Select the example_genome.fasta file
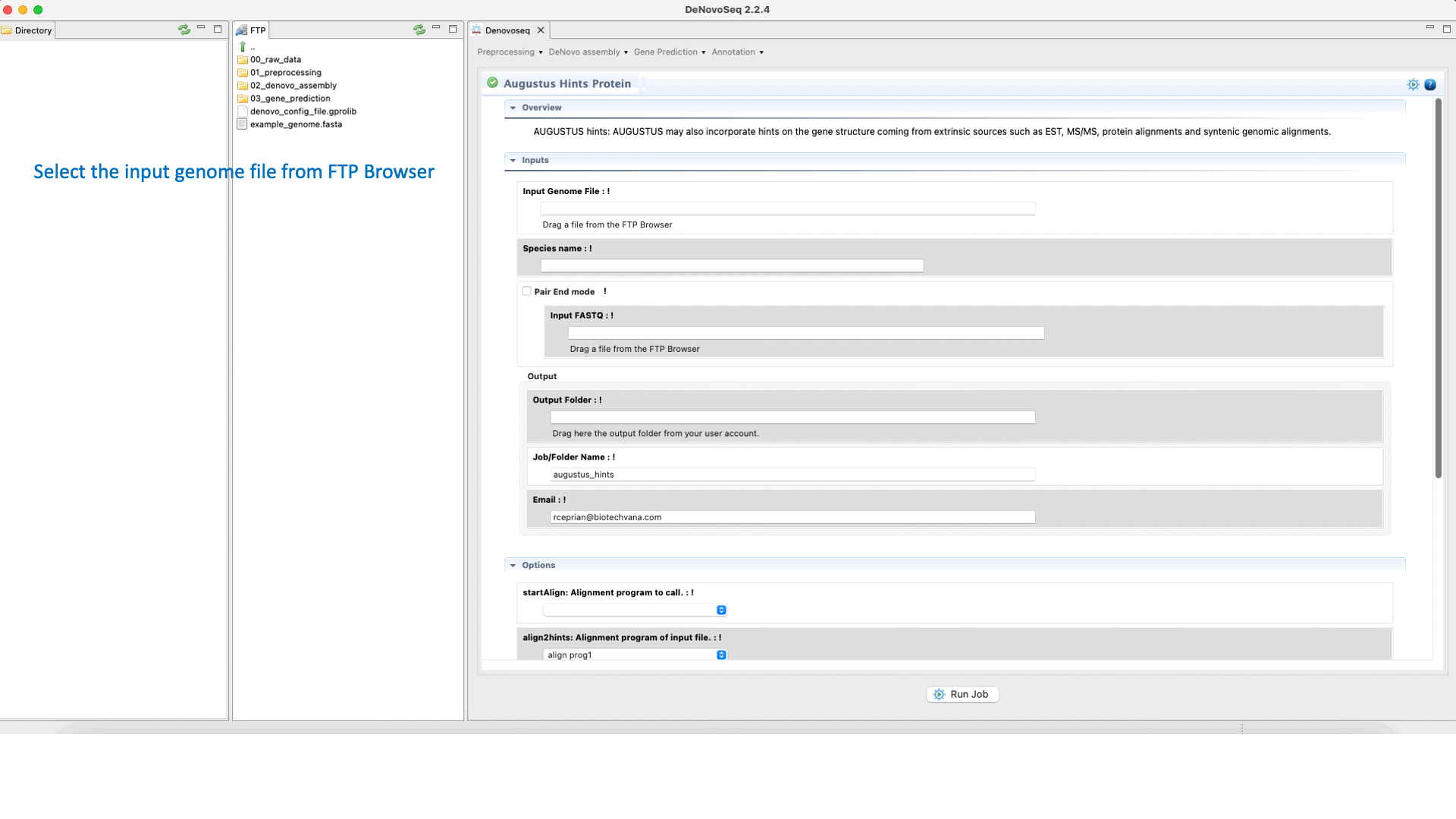Image resolution: width=1456 pixels, height=819 pixels. pos(296,124)
